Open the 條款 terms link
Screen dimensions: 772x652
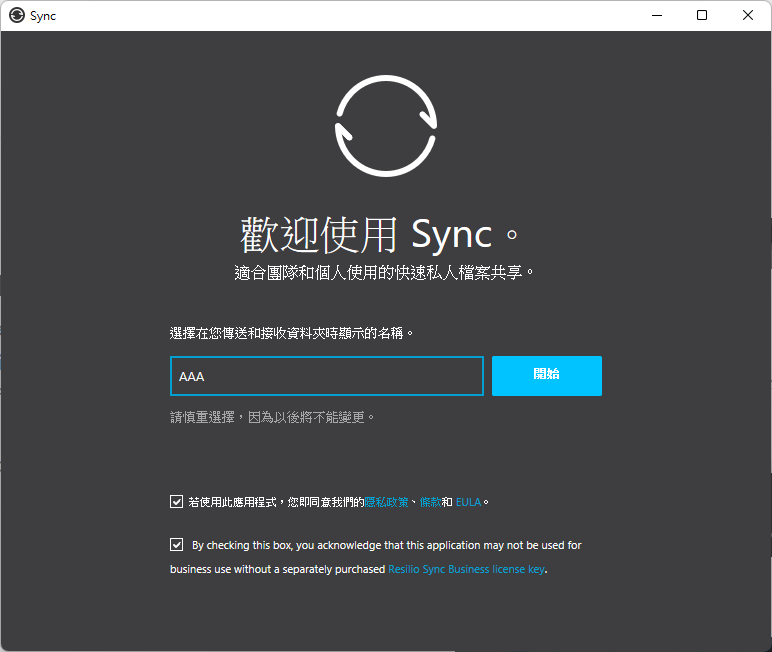point(430,502)
